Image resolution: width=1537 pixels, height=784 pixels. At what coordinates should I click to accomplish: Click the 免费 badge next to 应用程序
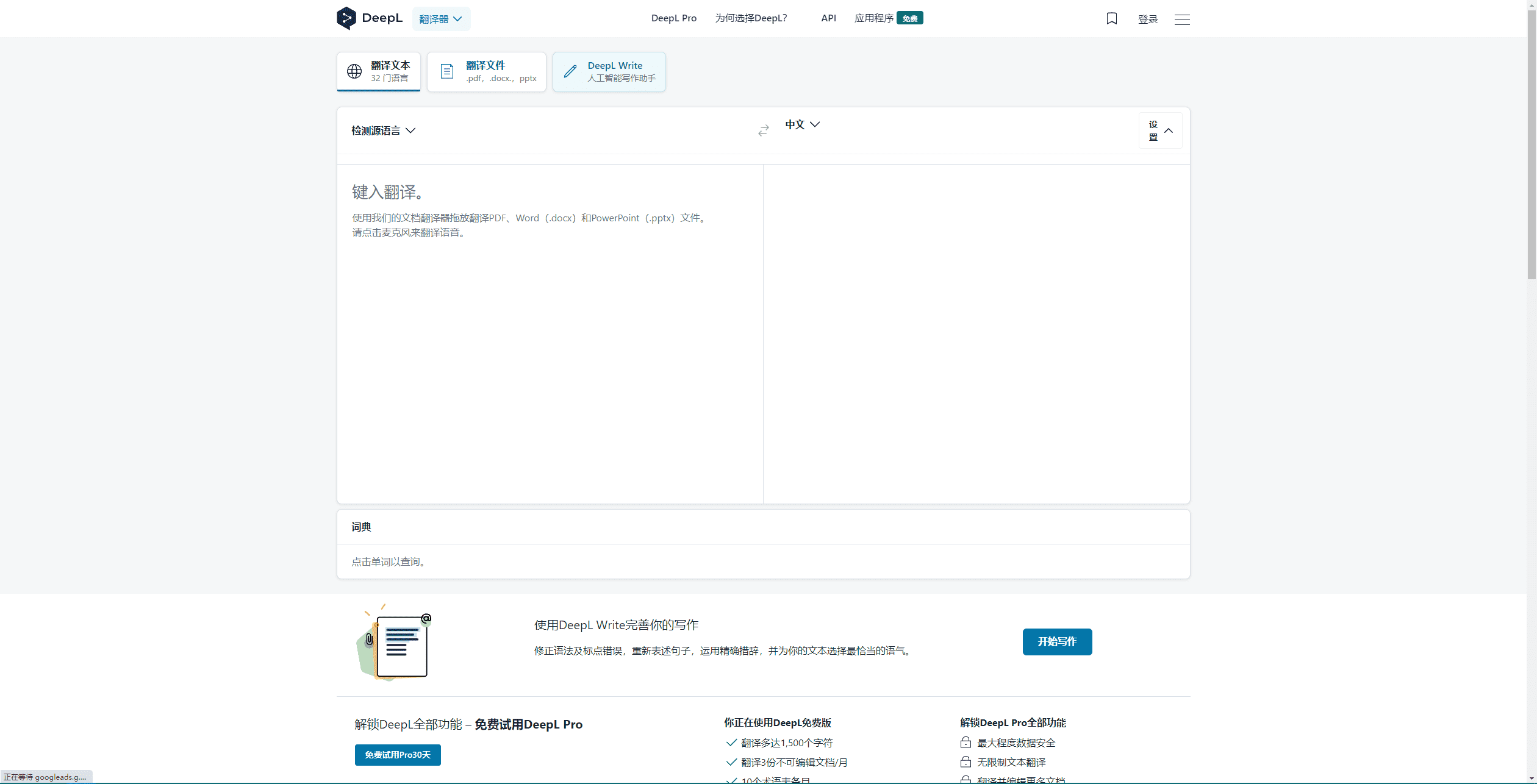point(910,18)
